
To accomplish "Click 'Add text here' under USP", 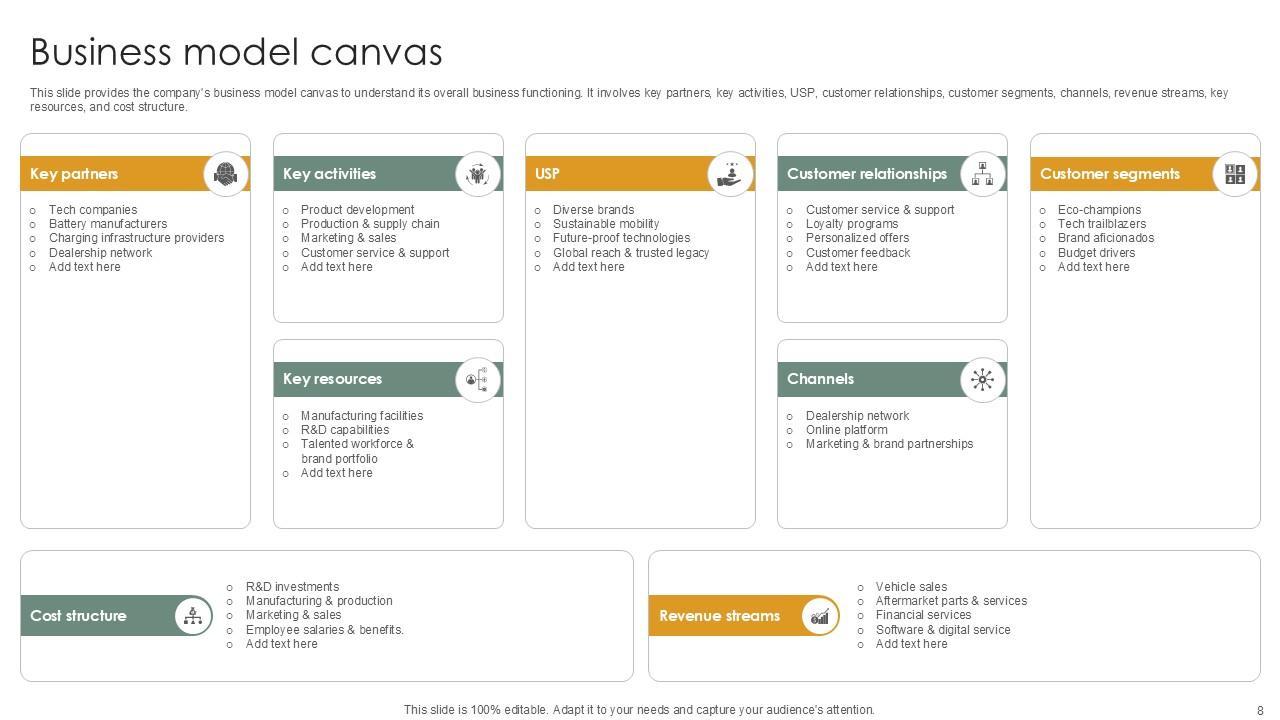I will 588,267.
